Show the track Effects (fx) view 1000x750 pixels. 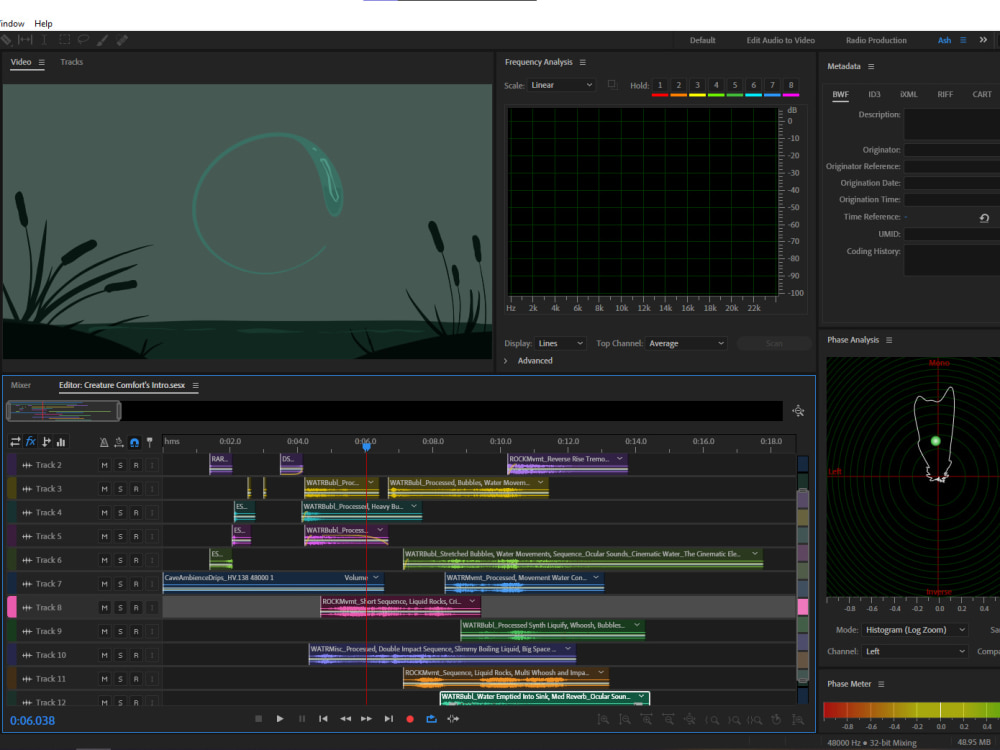[30, 441]
